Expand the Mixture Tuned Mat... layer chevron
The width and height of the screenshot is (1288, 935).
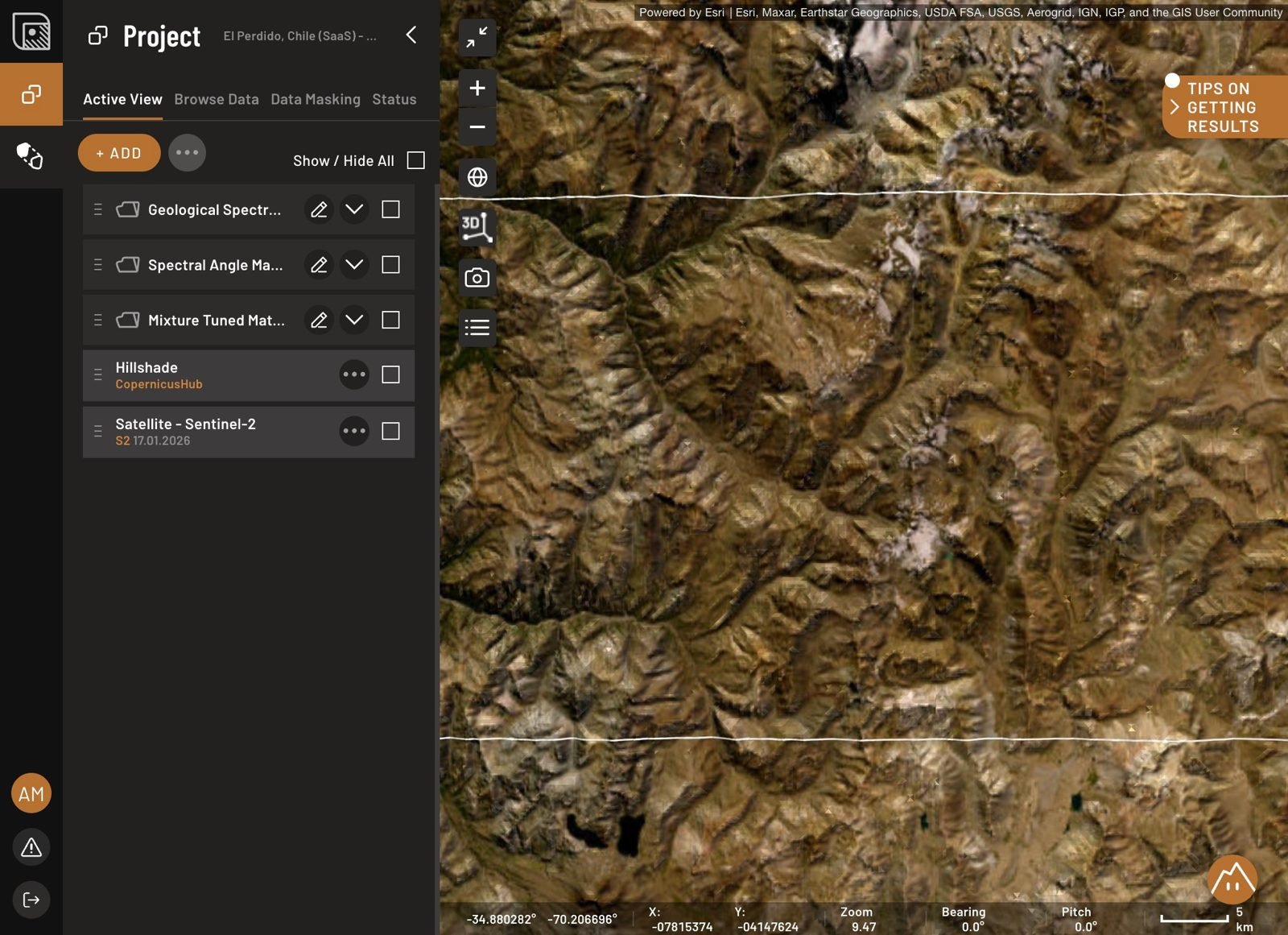coord(354,321)
